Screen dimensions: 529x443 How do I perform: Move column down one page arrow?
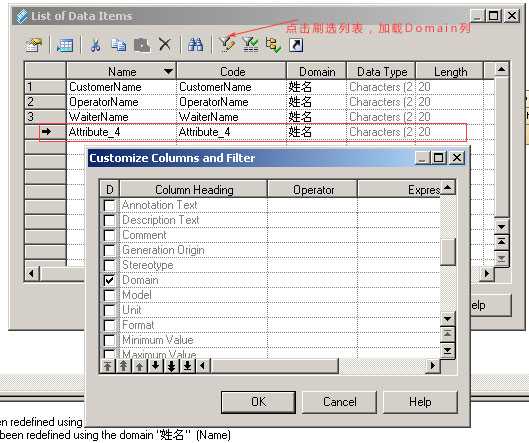coord(171,366)
